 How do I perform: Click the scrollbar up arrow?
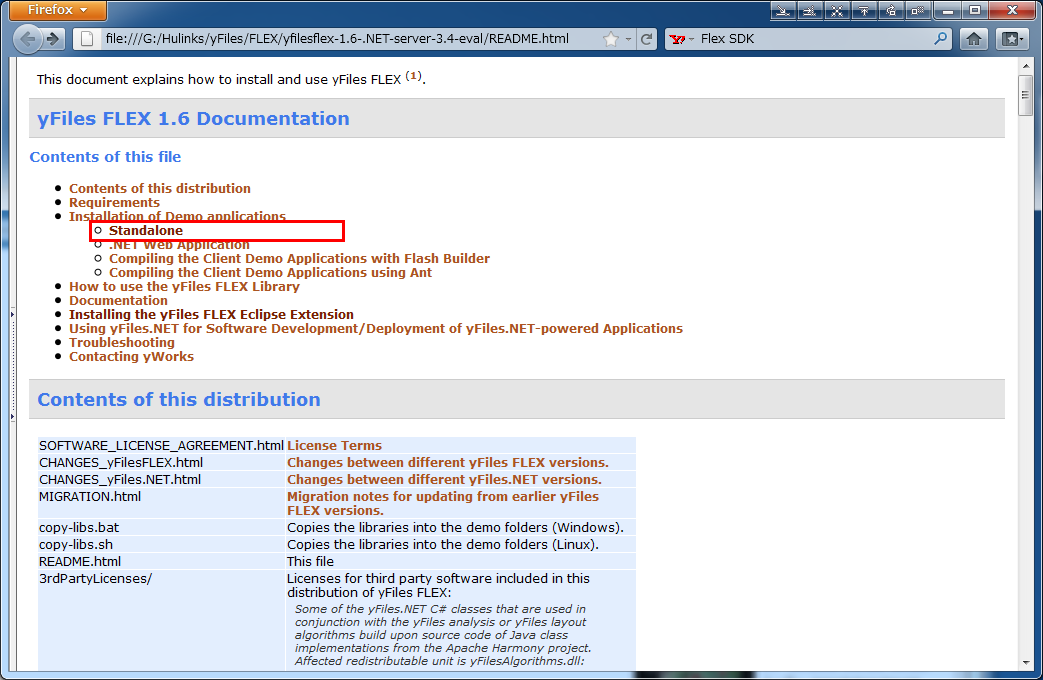1026,66
